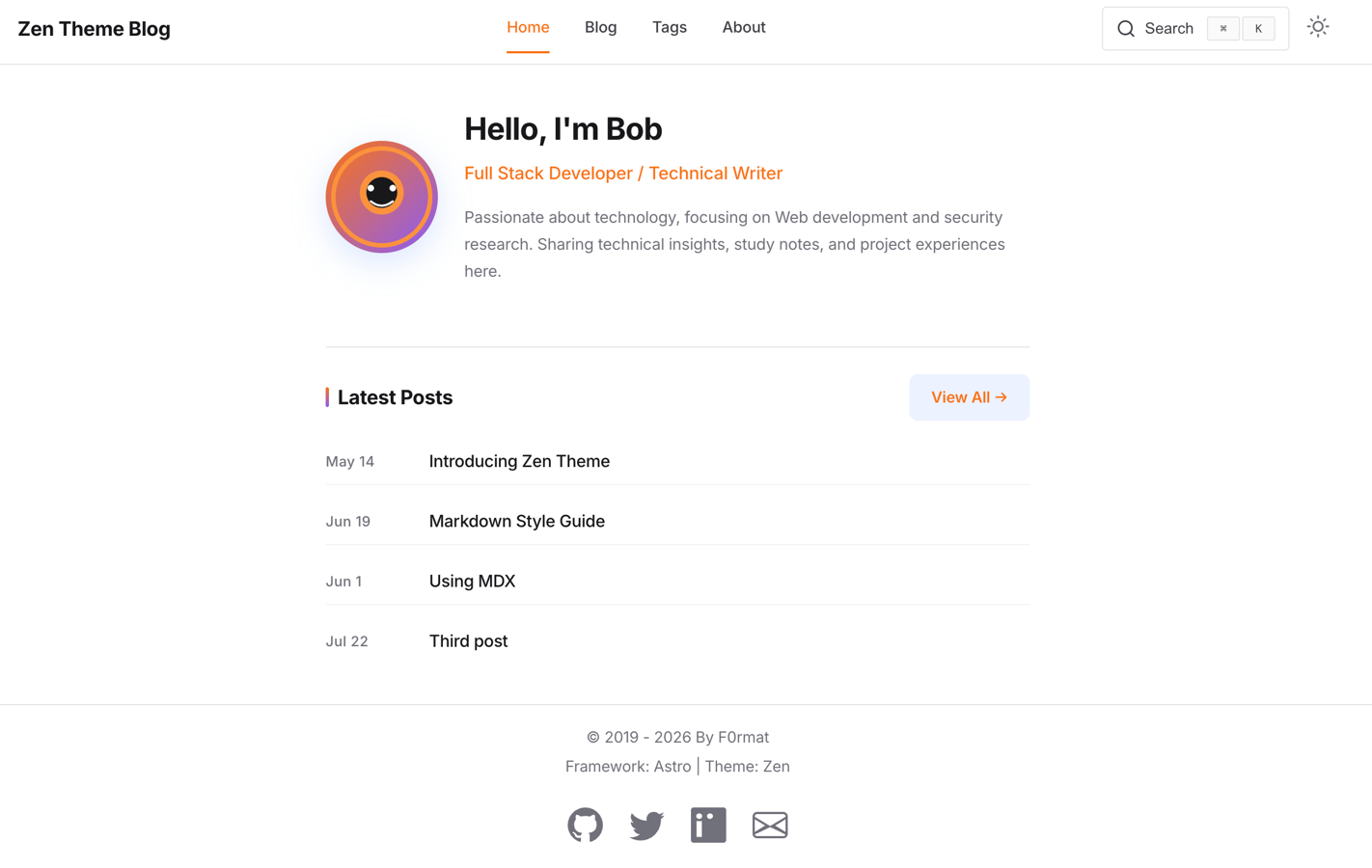Click into the Search field
Screen dimensions: 1372x868
pos(1195,29)
